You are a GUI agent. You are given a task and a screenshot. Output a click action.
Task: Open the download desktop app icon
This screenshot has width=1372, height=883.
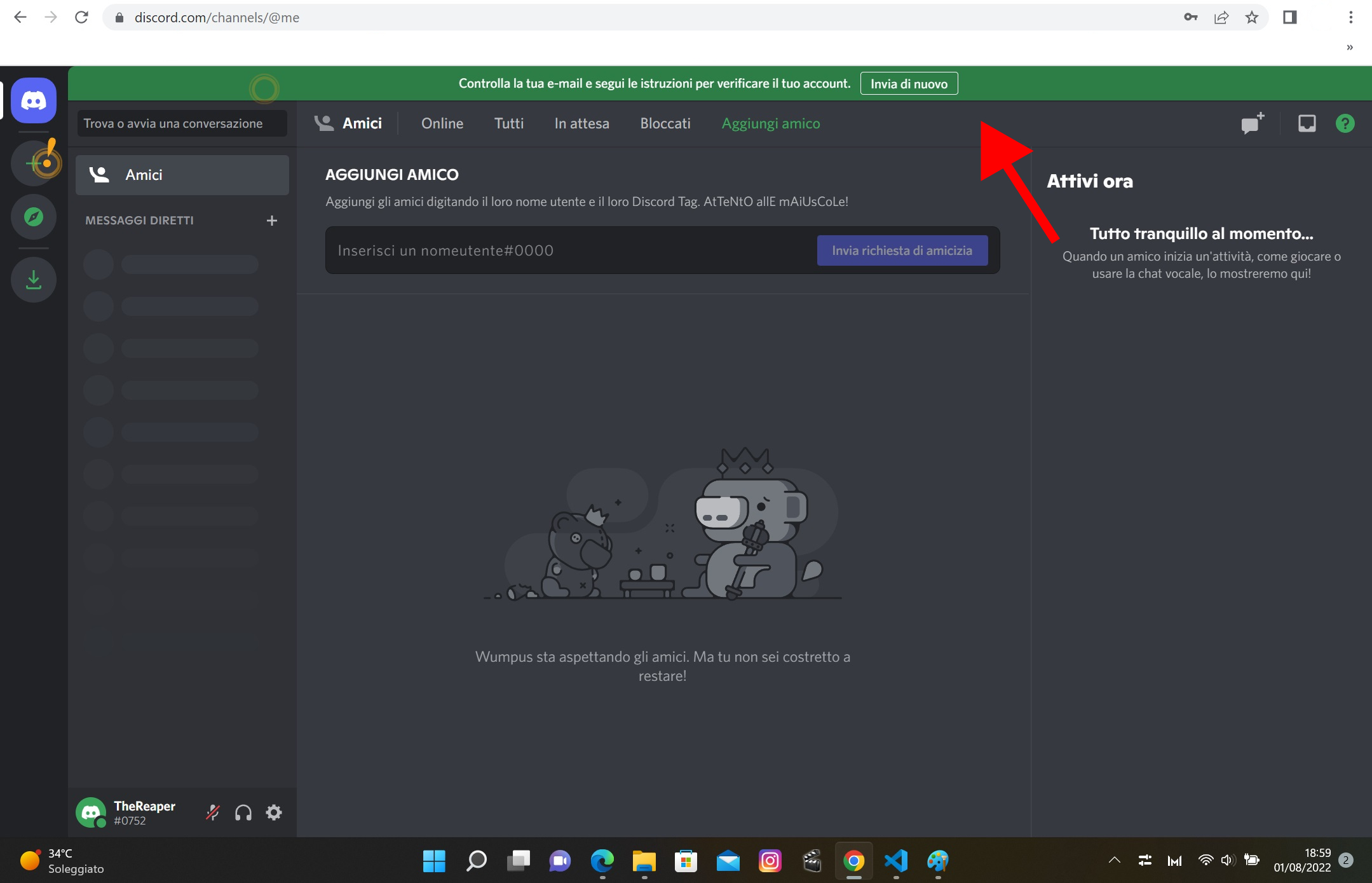[x=34, y=279]
